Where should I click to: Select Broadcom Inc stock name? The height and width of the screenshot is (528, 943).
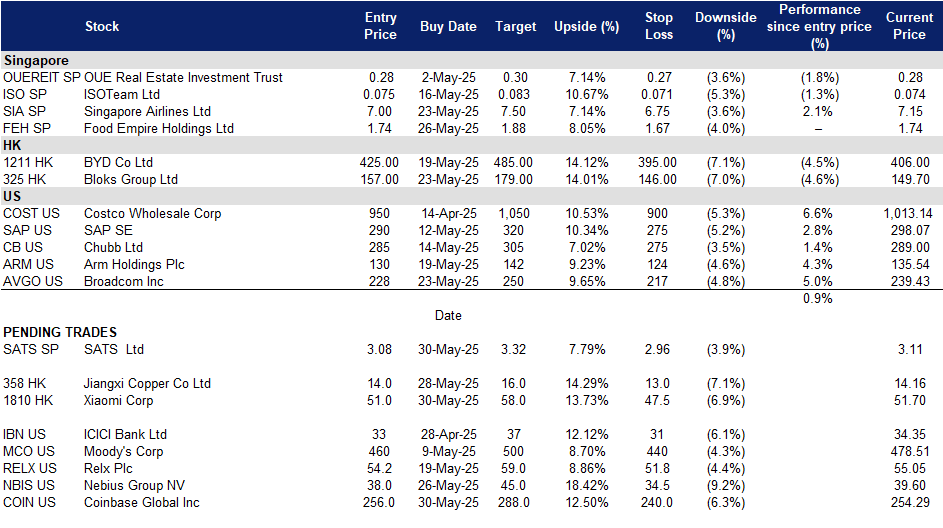pyautogui.click(x=123, y=281)
